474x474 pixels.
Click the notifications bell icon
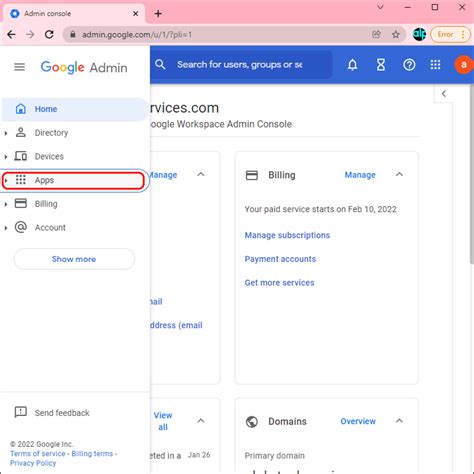pyautogui.click(x=352, y=65)
